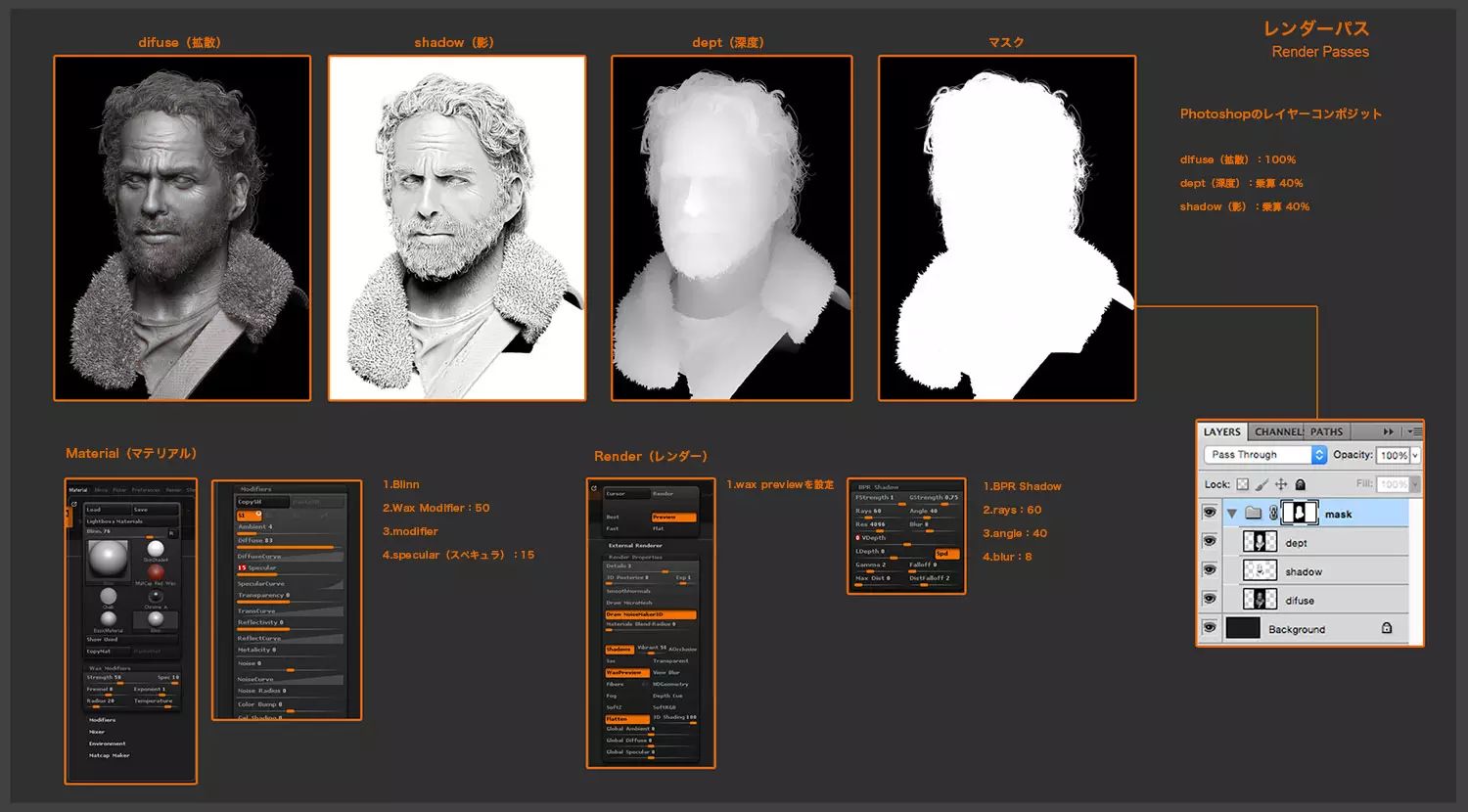Click the folder icon of the mask group

point(1253,513)
